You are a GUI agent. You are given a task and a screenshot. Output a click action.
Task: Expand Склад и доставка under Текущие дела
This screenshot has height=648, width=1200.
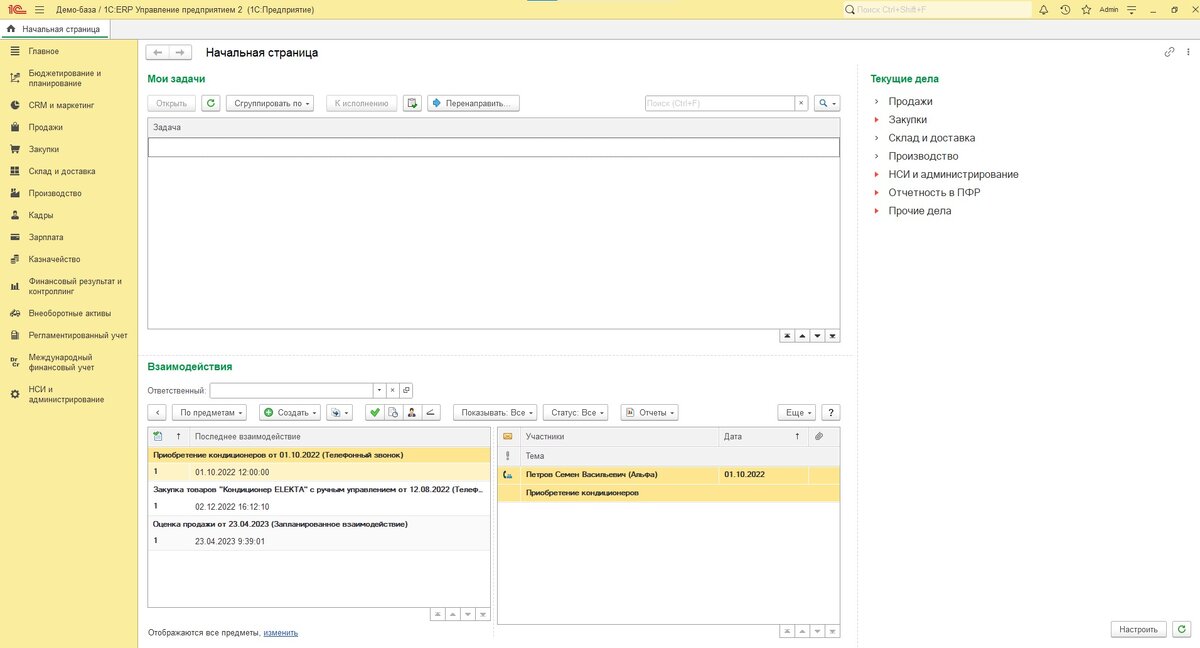tap(877, 138)
